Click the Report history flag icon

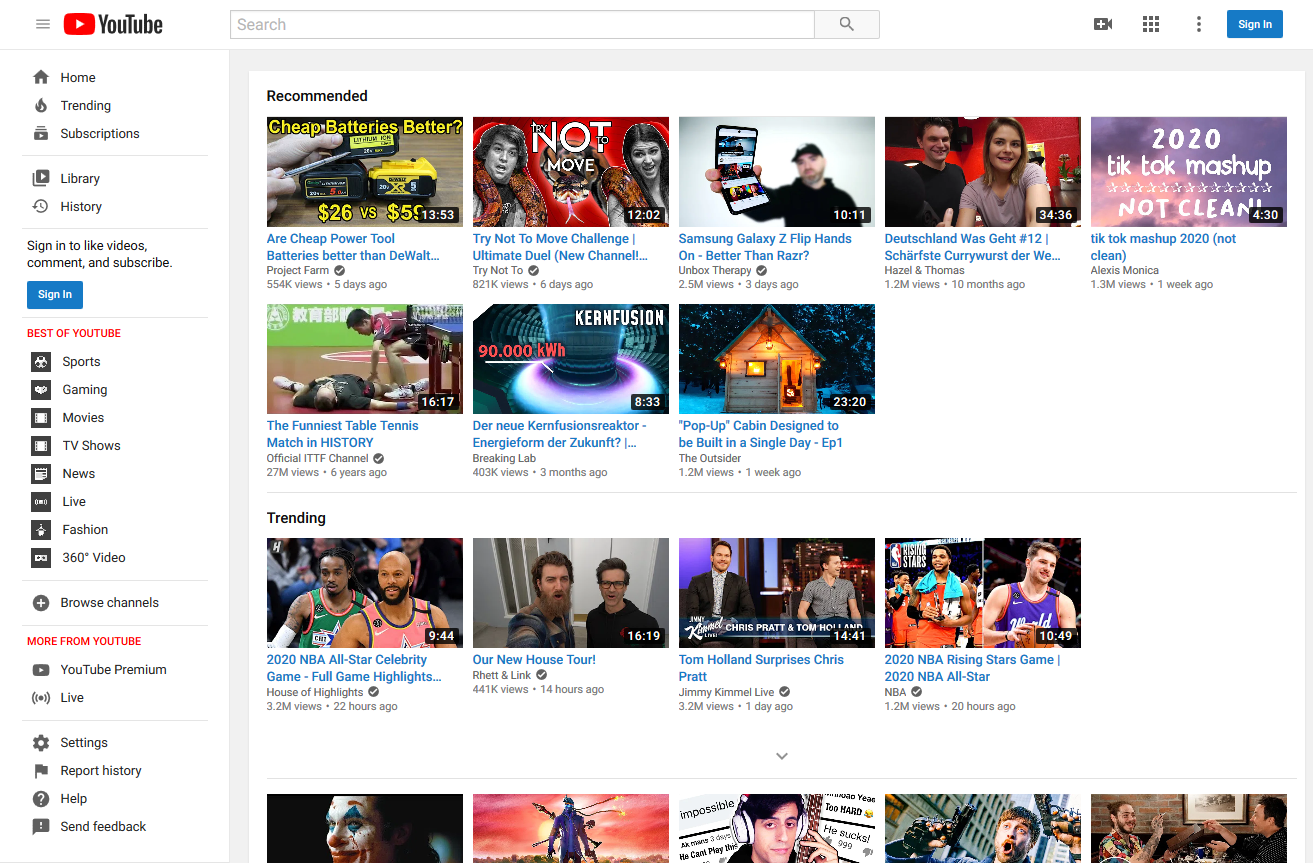tap(41, 771)
